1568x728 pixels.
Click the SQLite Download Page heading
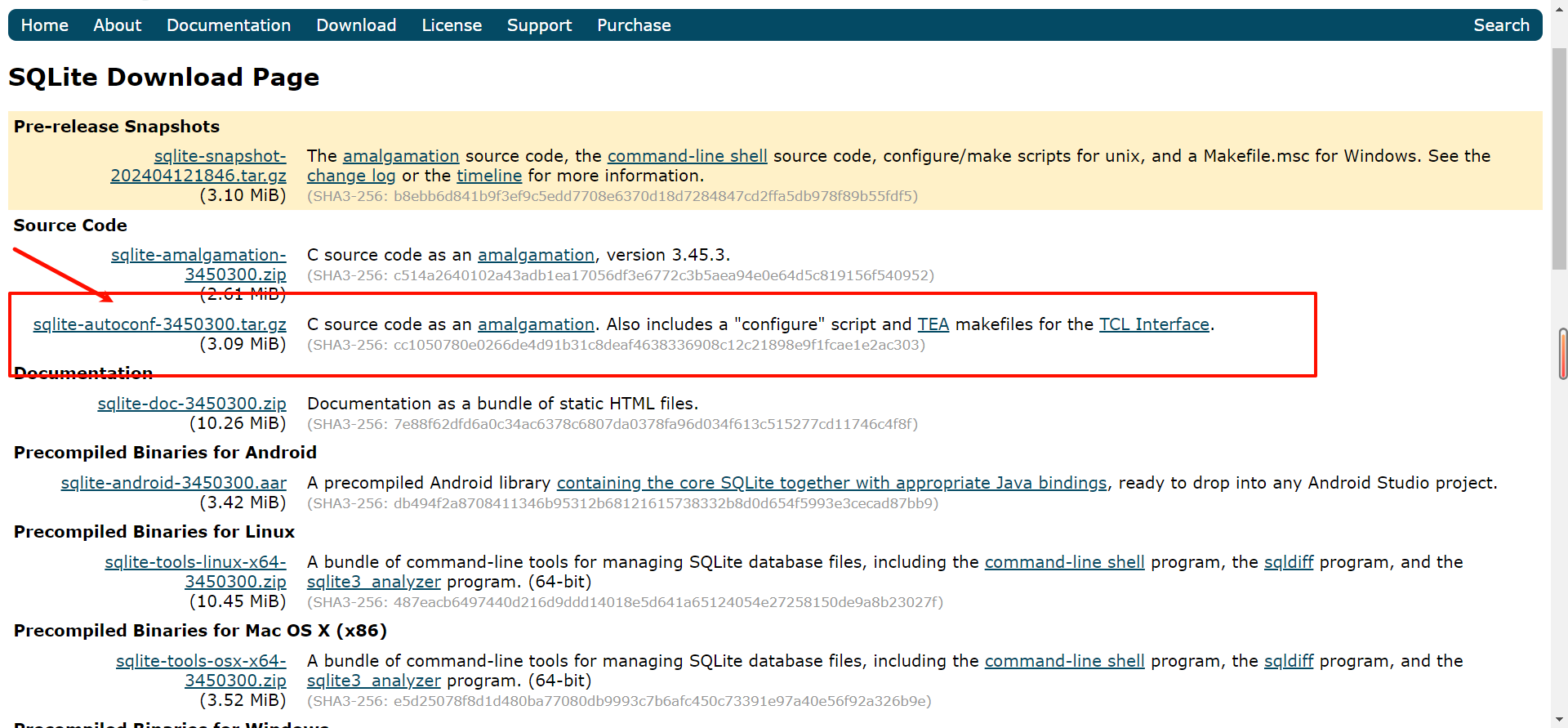(x=163, y=77)
